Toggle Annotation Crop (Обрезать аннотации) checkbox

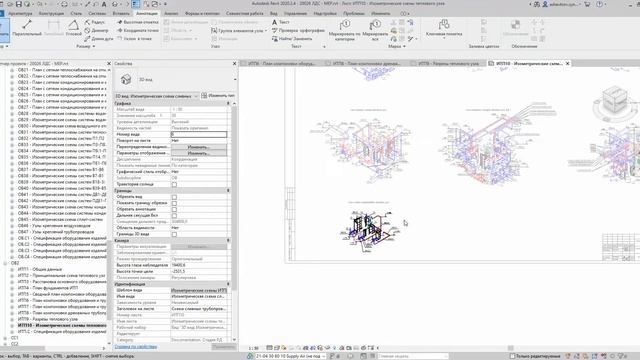coord(174,209)
